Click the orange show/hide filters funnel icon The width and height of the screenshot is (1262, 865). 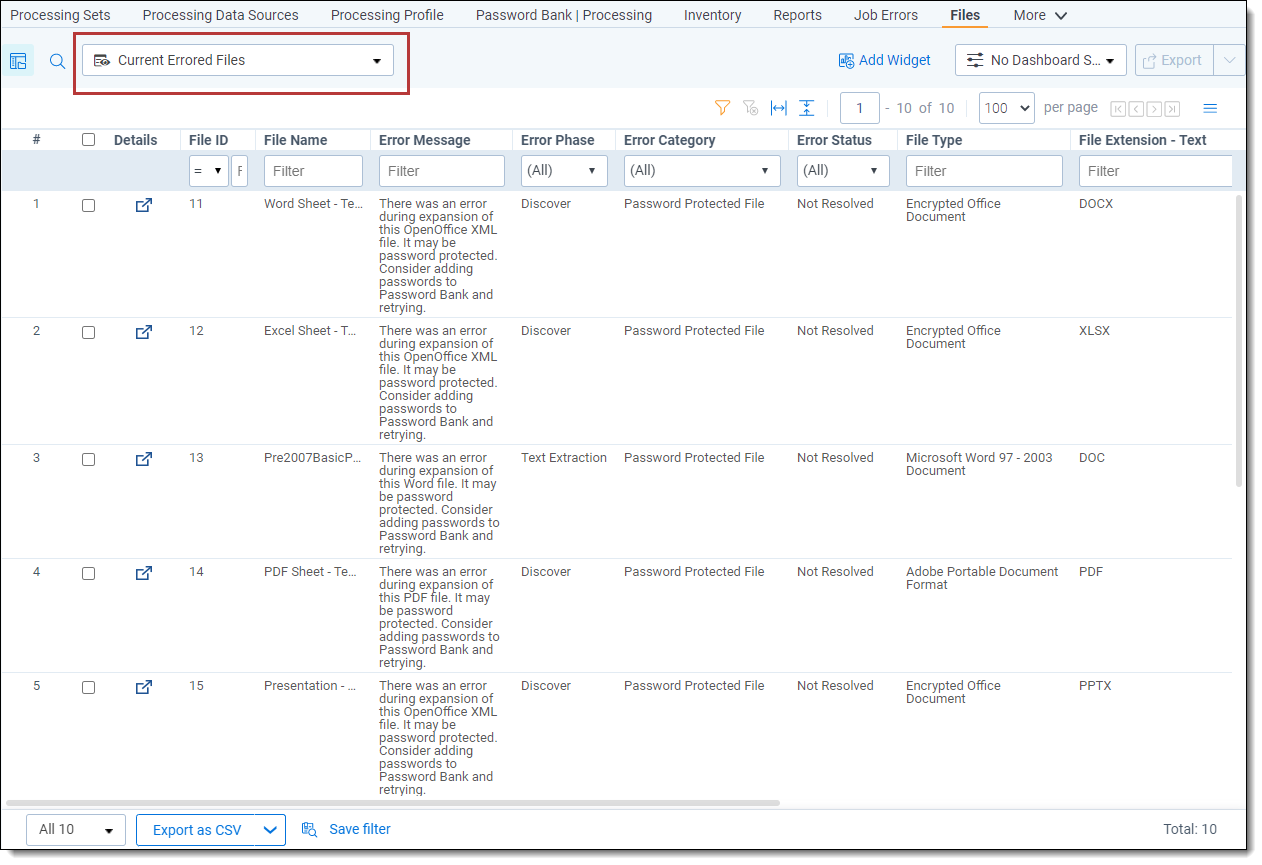coord(722,108)
